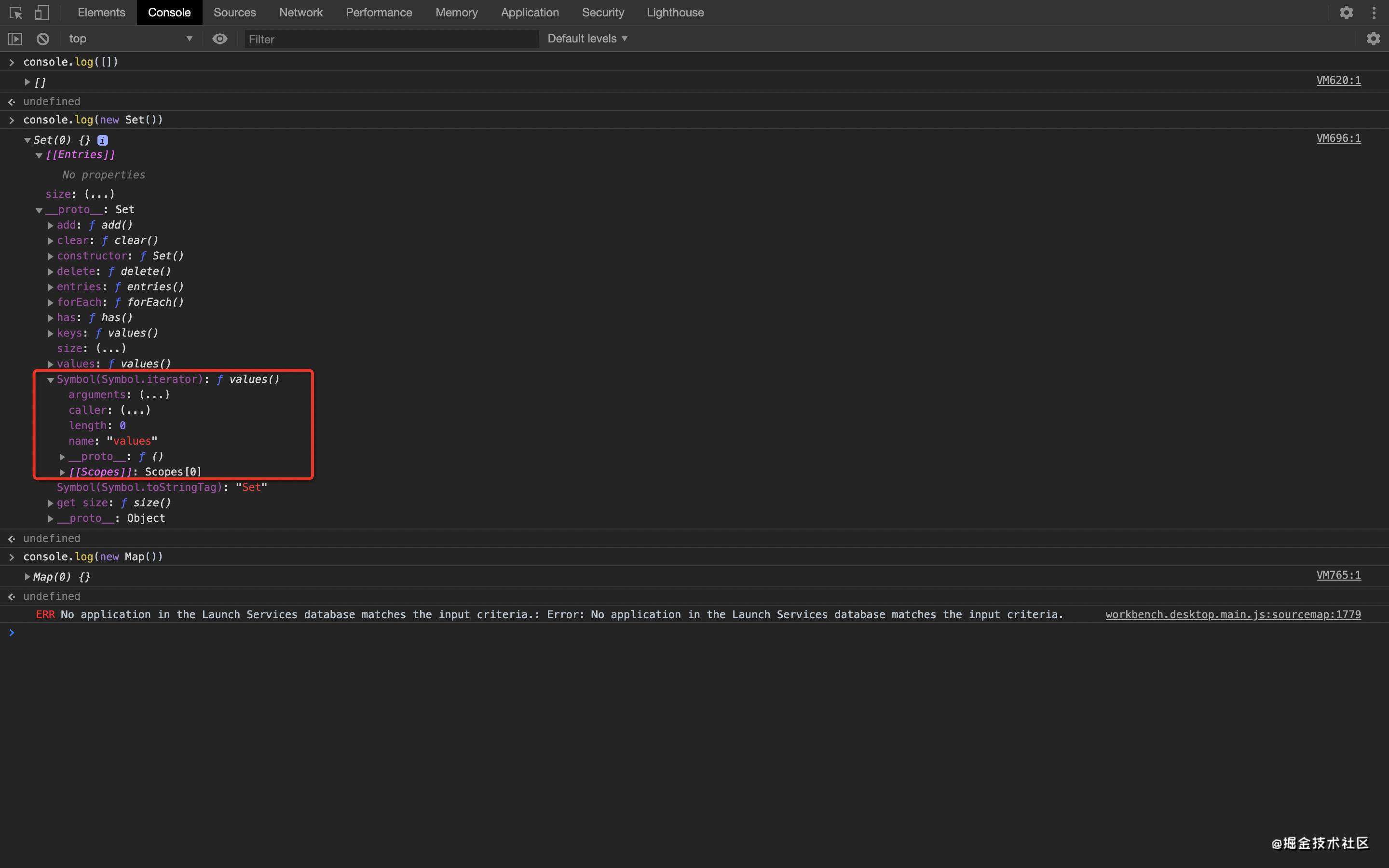Viewport: 1389px width, 868px height.
Task: Show the console sidebar panel
Action: coord(15,39)
